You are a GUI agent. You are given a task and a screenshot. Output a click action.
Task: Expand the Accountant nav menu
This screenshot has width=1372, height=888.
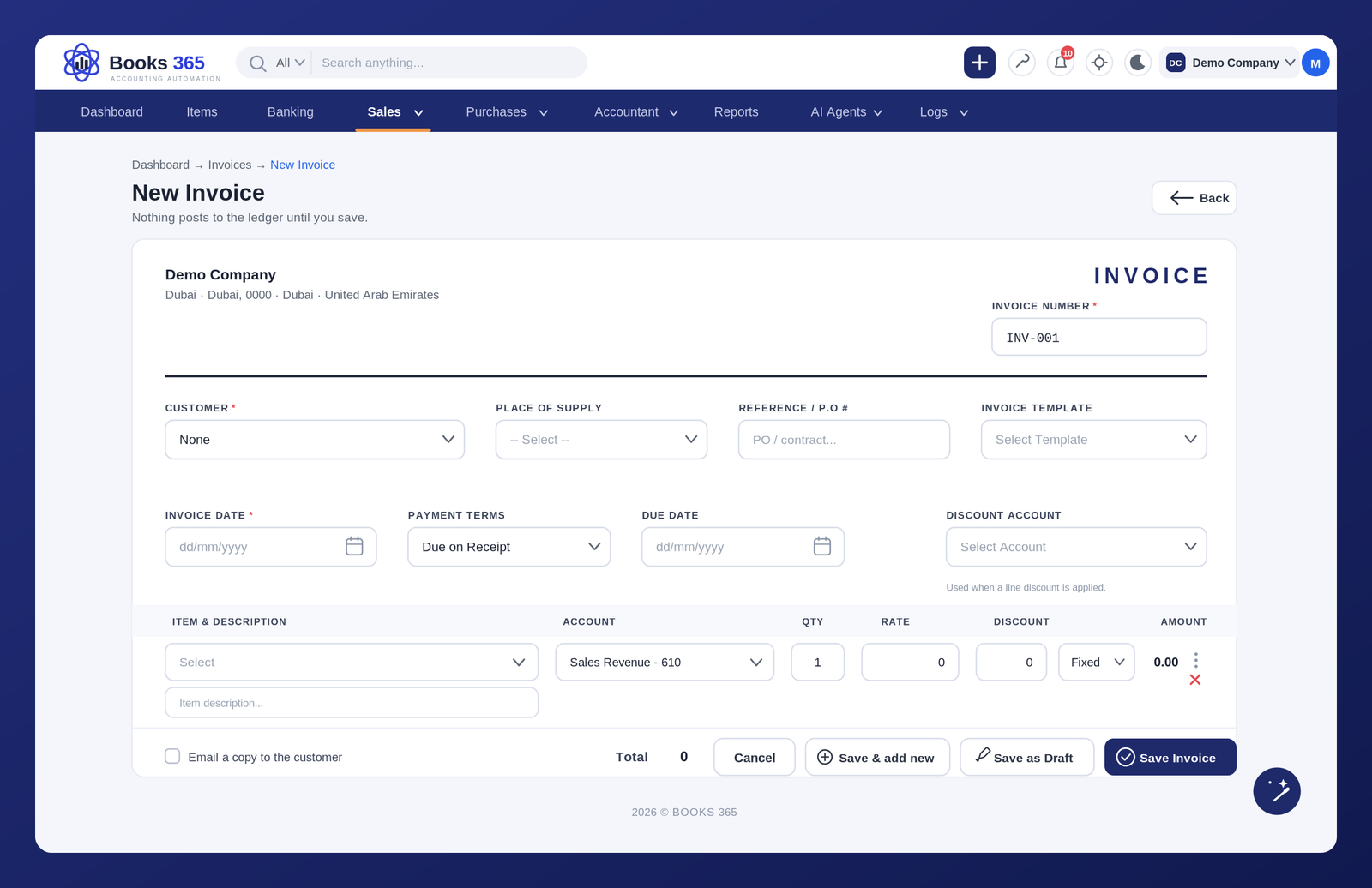tap(635, 111)
